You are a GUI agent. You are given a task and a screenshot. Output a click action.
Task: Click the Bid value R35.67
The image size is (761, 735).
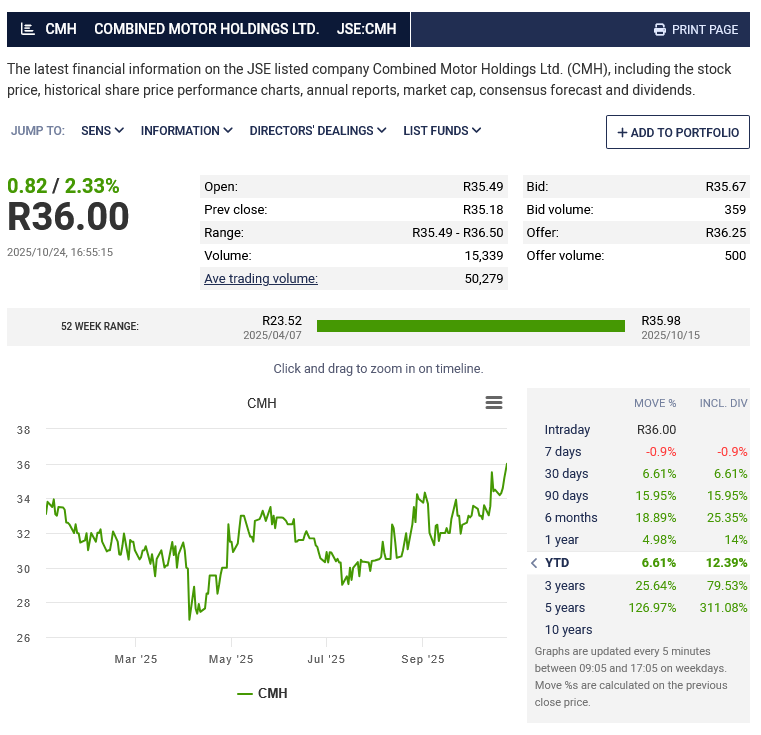[726, 187]
